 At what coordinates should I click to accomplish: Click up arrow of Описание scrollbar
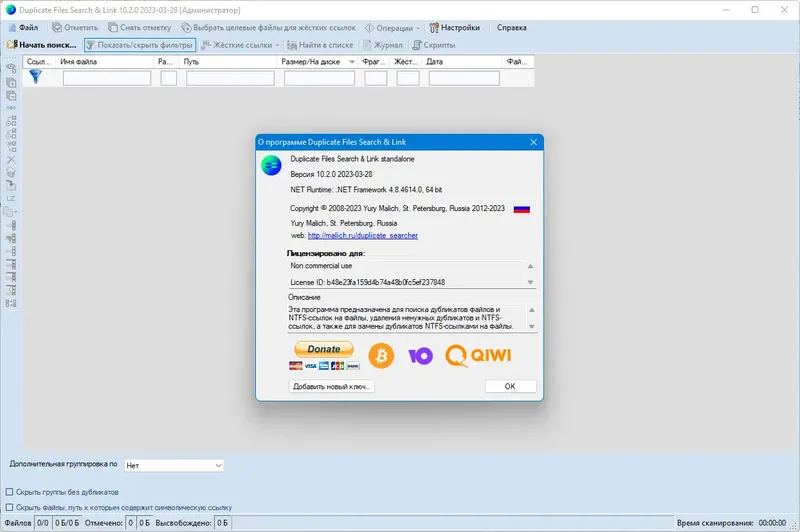532,310
